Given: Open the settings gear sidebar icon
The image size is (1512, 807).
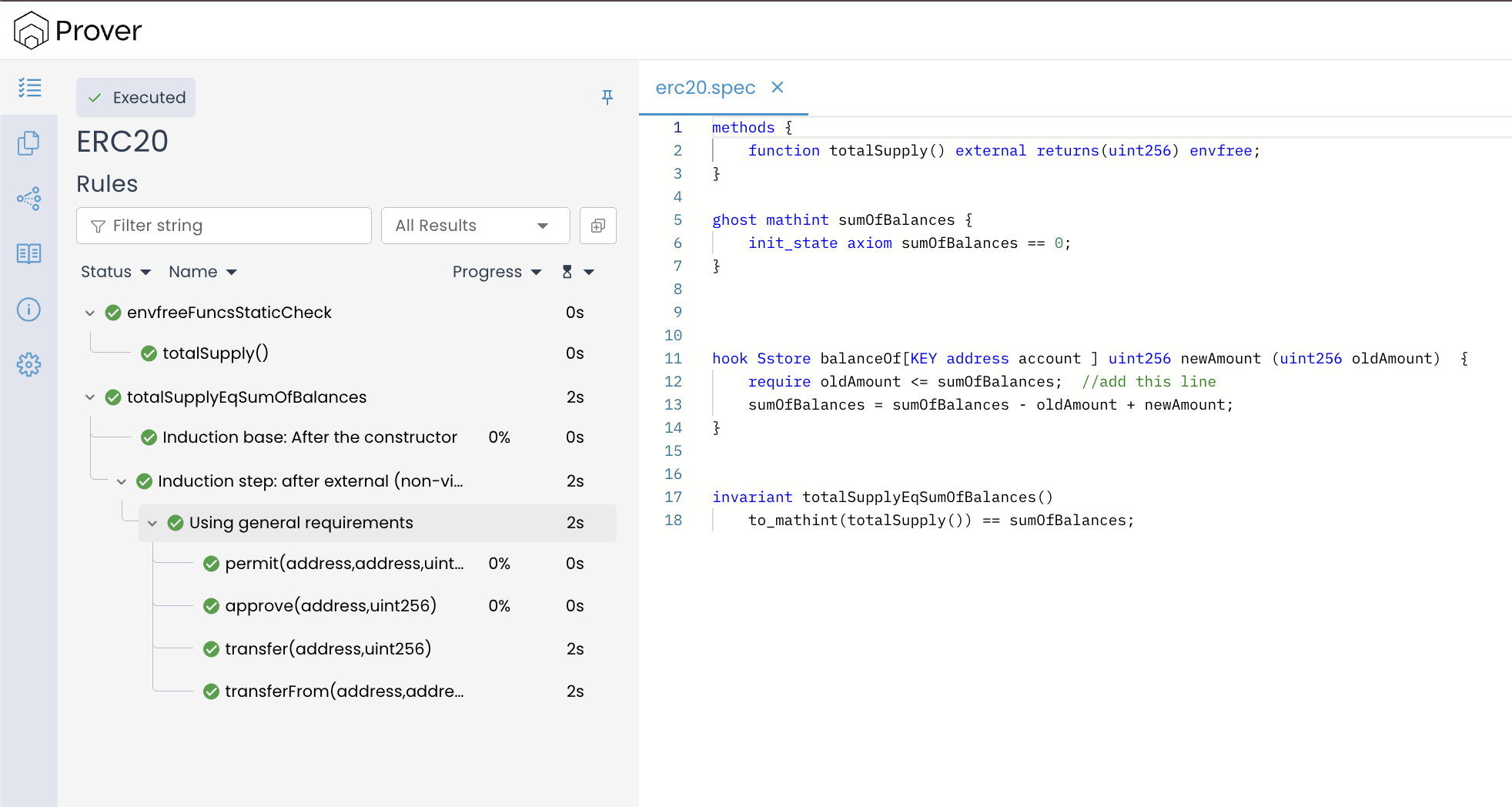Looking at the screenshot, I should 29,365.
